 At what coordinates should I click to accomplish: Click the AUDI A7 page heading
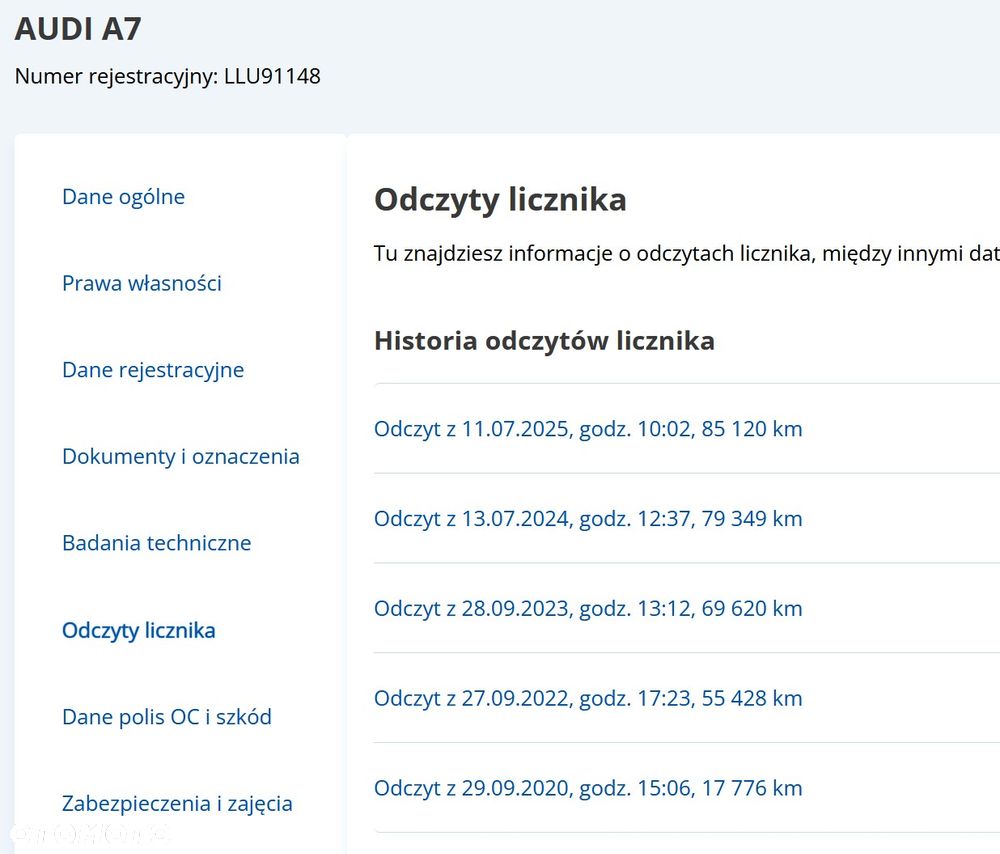(78, 29)
